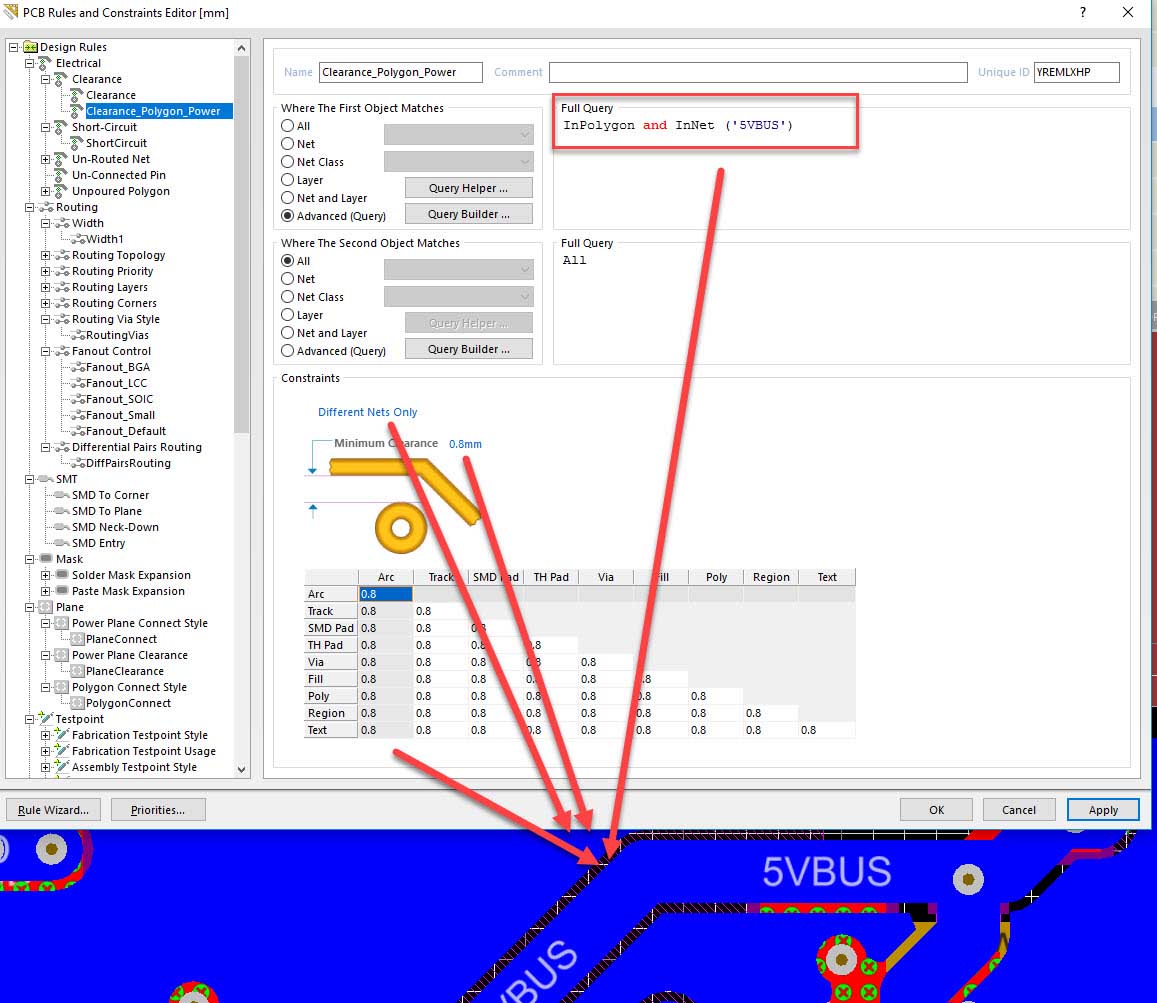Expand the Unpoured Polygon tree node
Viewport: 1157px width, 1003px height.
45,191
